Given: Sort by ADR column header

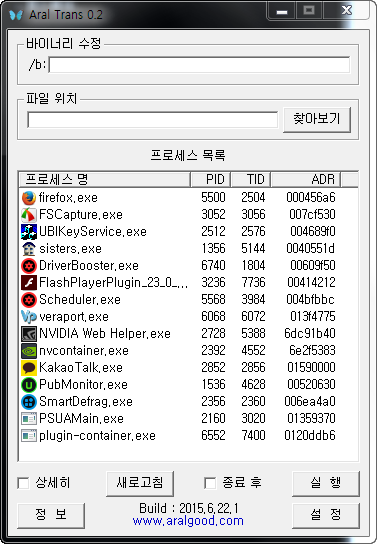Looking at the screenshot, I should pyautogui.click(x=306, y=179).
